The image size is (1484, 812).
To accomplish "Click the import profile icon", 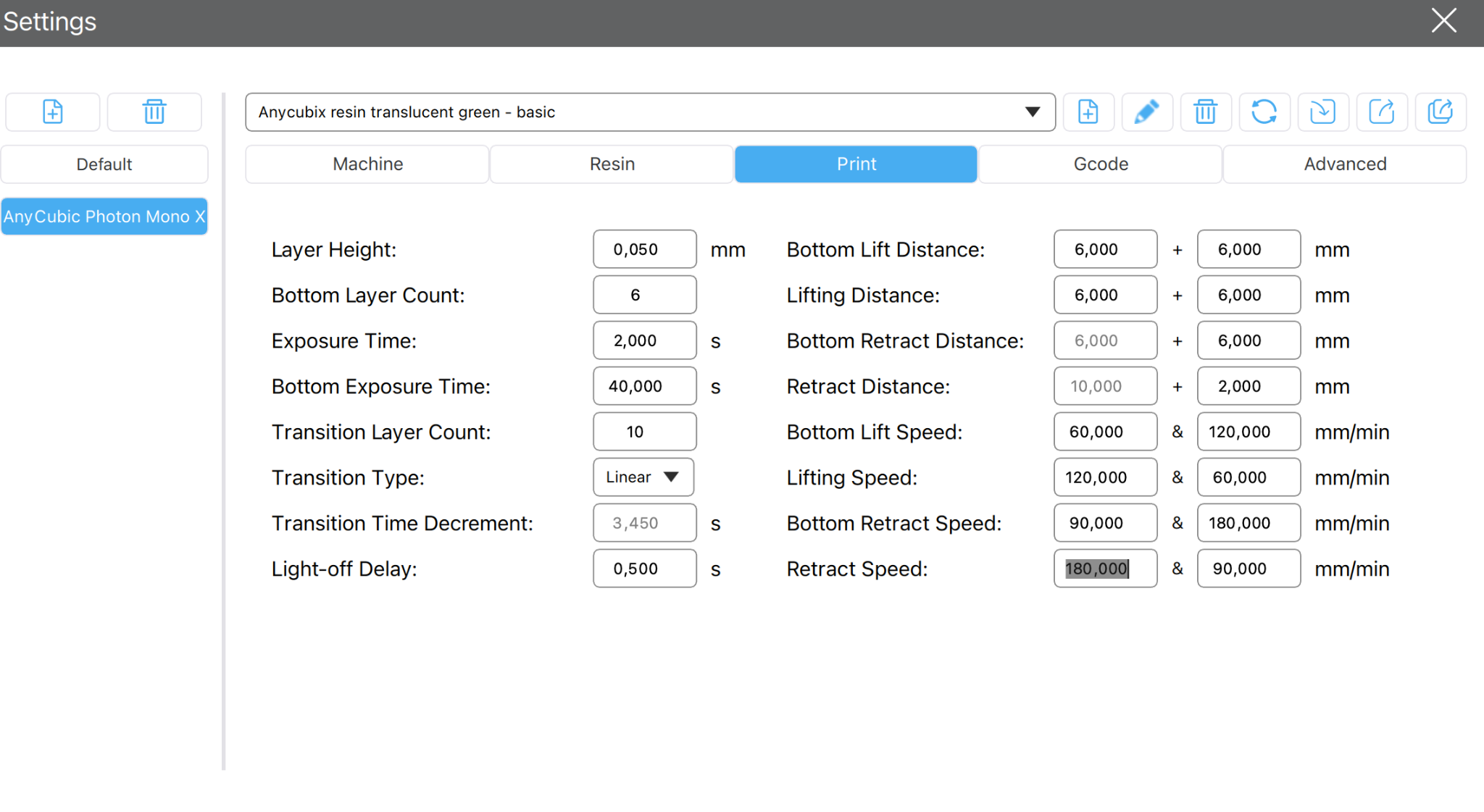I will 1323,112.
